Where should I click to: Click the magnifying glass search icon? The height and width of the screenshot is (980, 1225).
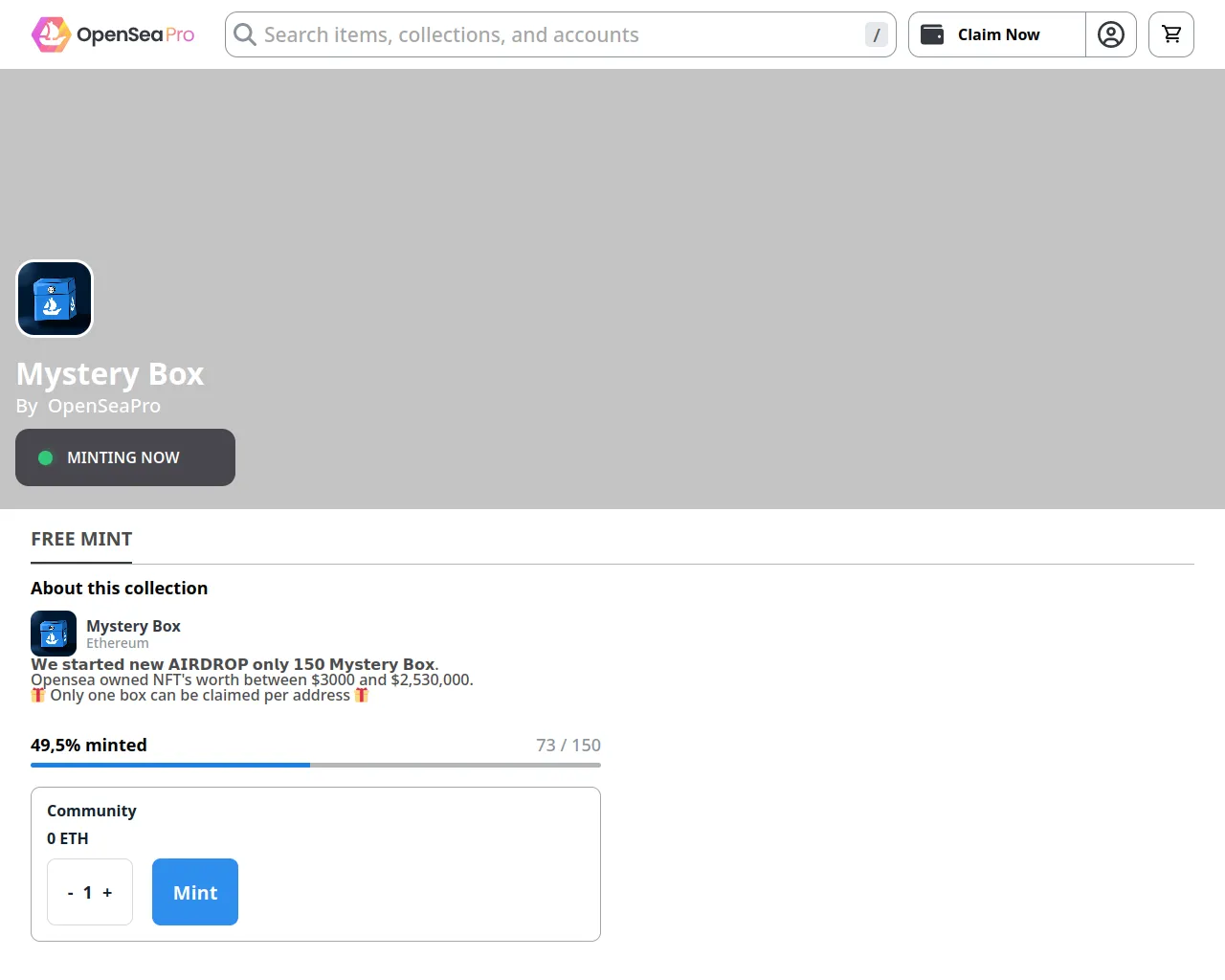tap(245, 34)
